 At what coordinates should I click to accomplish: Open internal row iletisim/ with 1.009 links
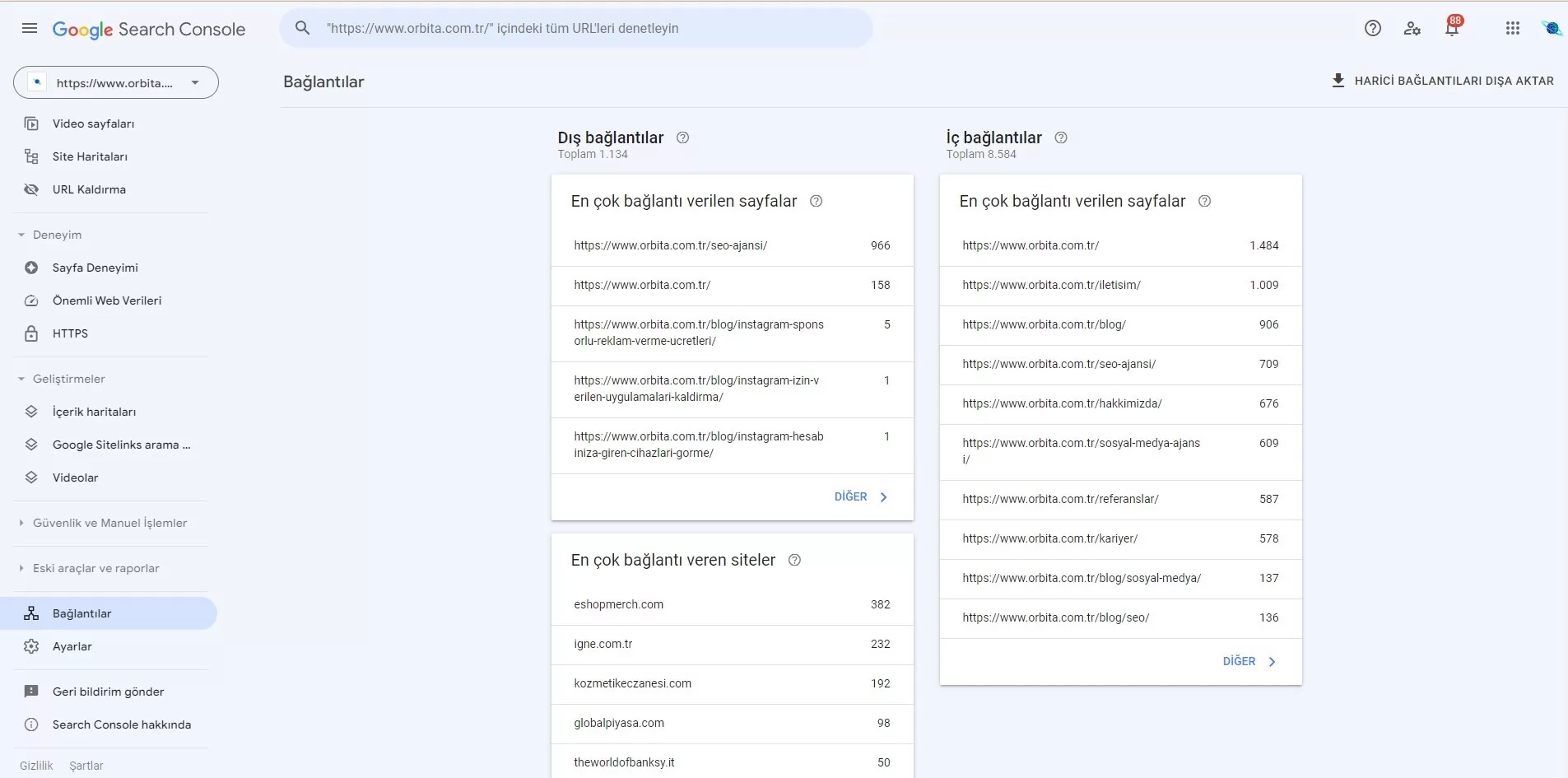pos(1121,285)
